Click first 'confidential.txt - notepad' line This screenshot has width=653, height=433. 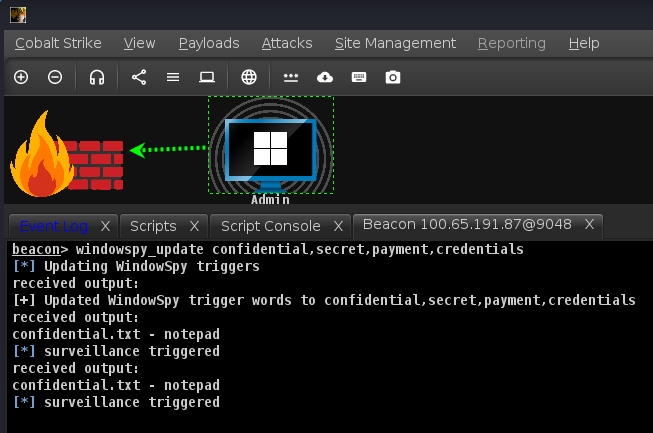tap(116, 334)
